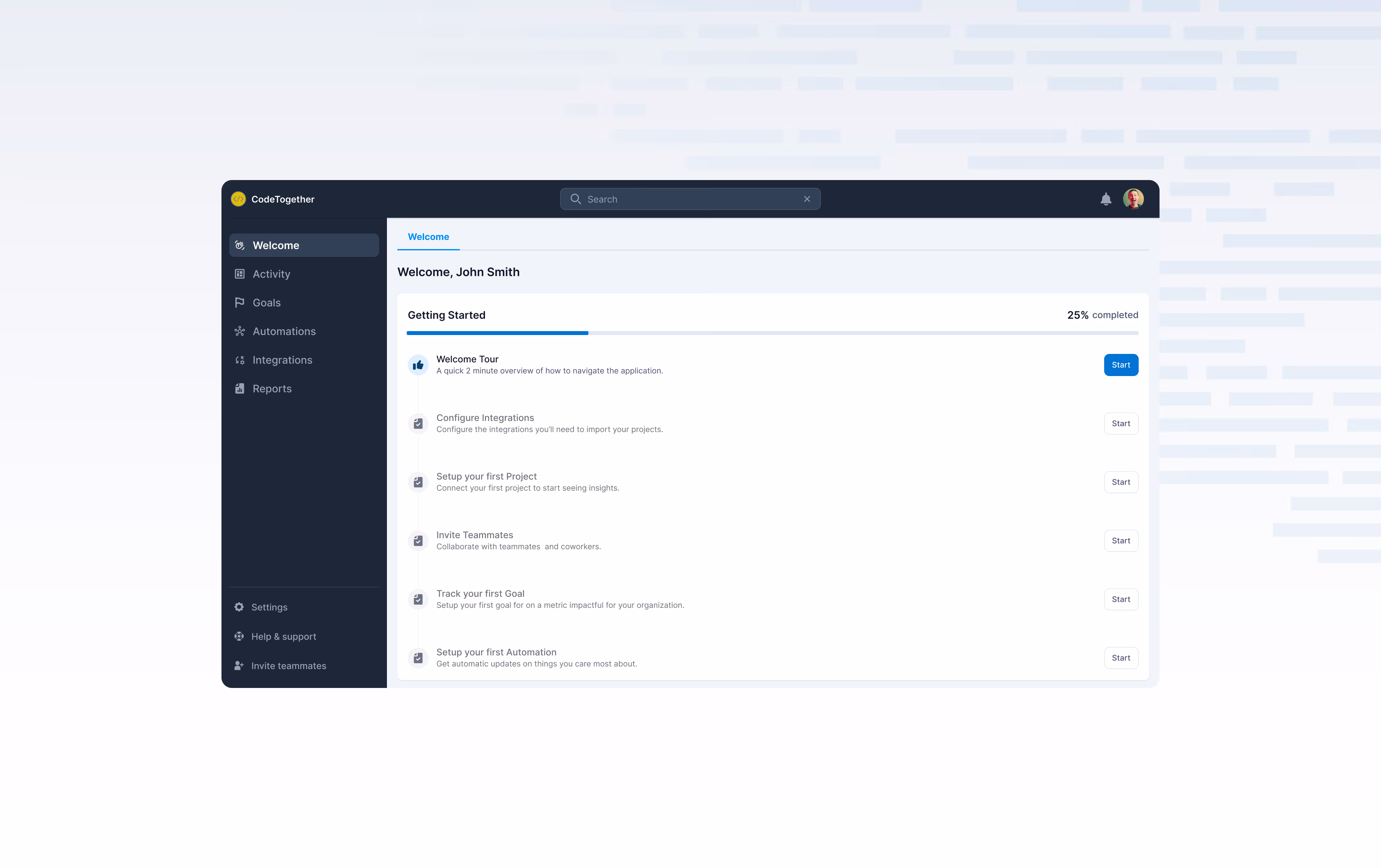Image resolution: width=1381 pixels, height=868 pixels.
Task: Click the Activity sidebar icon
Action: tap(240, 274)
